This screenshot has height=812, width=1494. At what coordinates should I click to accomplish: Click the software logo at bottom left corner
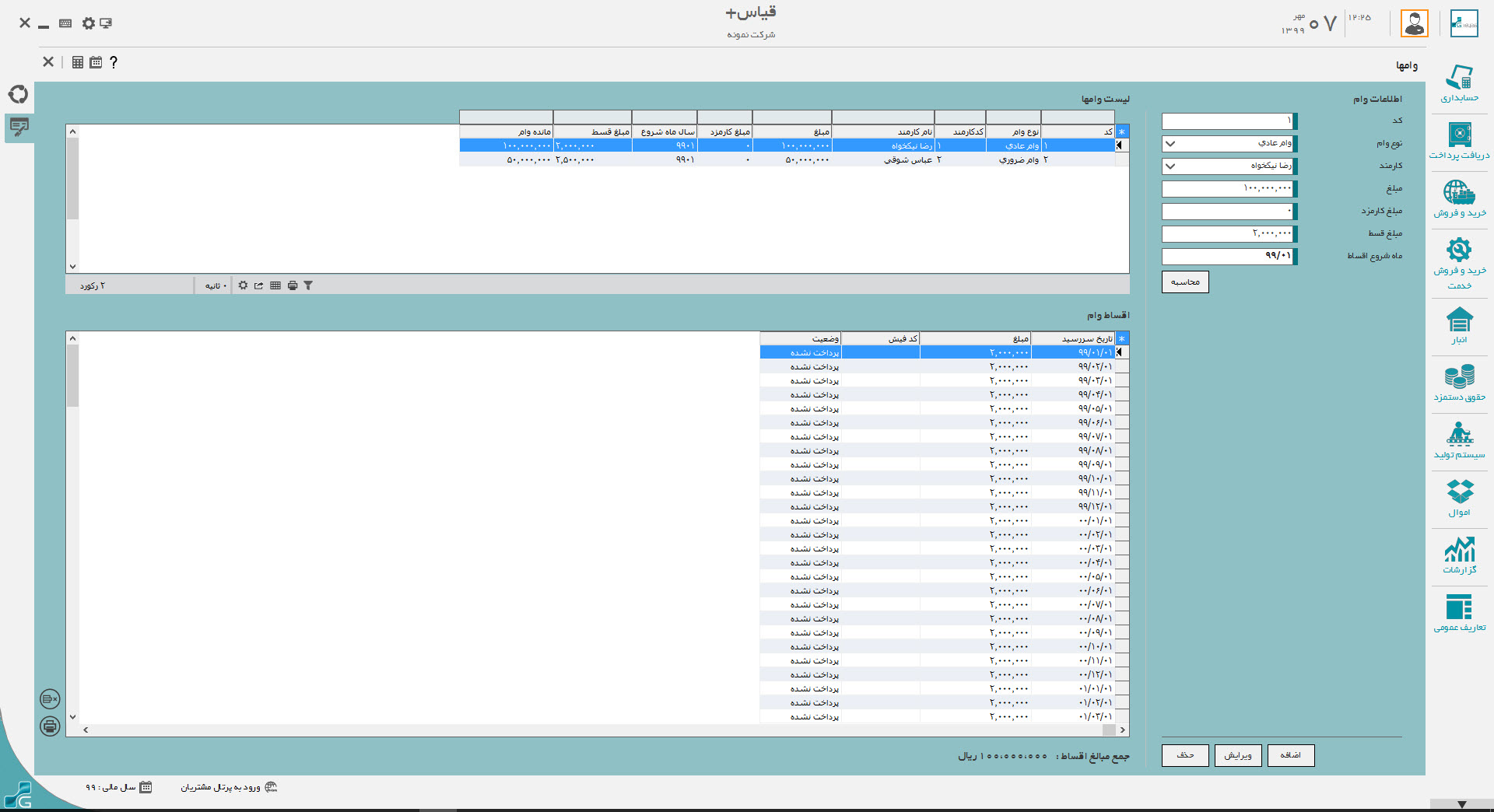19,795
